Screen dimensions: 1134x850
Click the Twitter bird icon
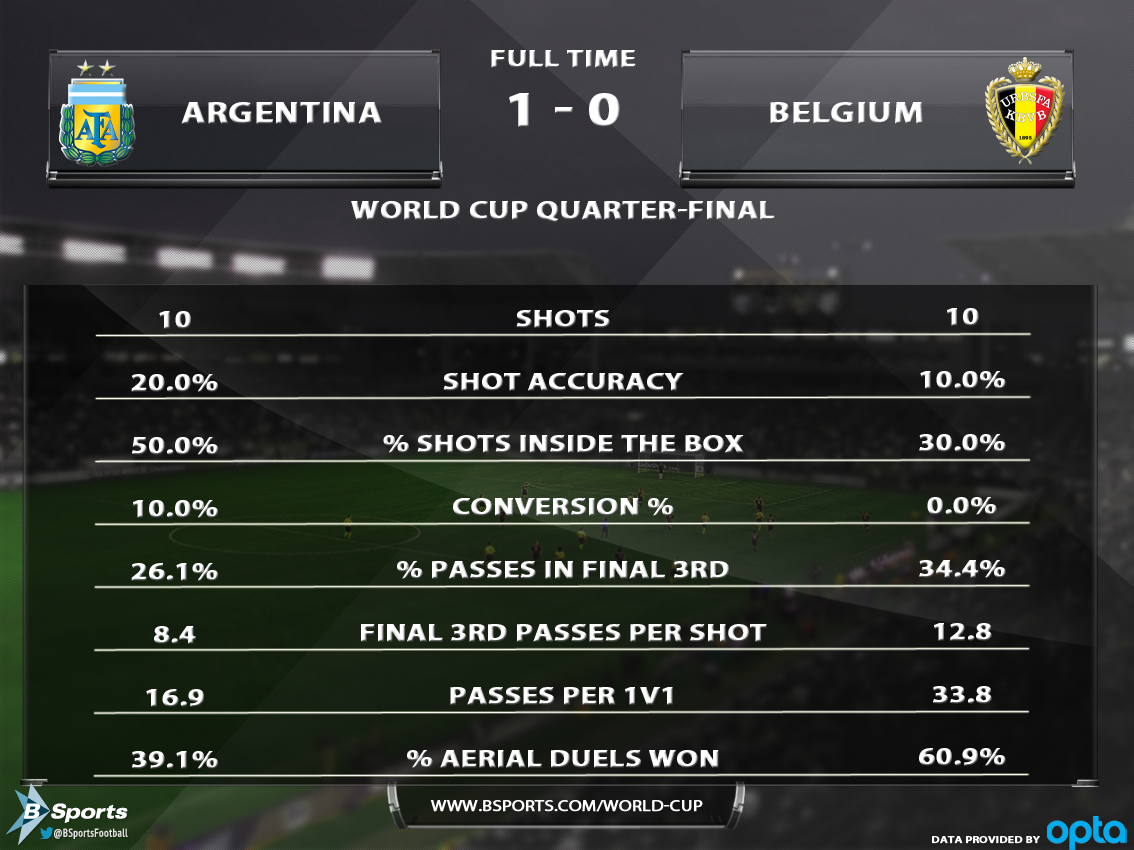tap(46, 832)
